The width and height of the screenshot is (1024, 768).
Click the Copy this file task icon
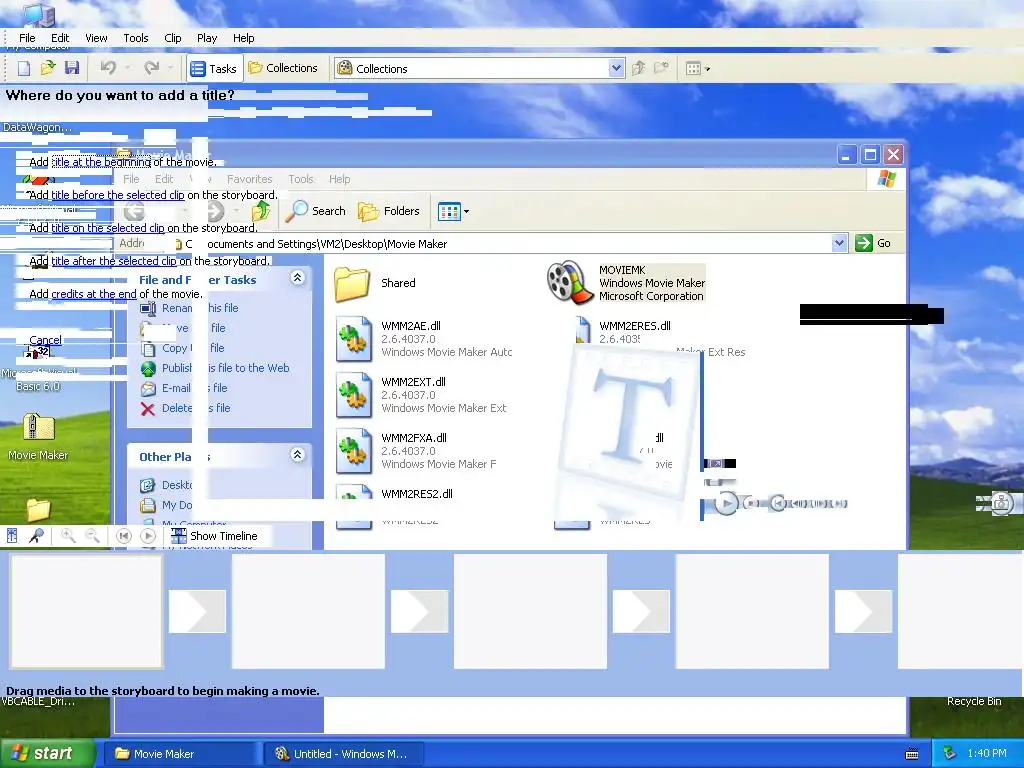click(x=148, y=349)
